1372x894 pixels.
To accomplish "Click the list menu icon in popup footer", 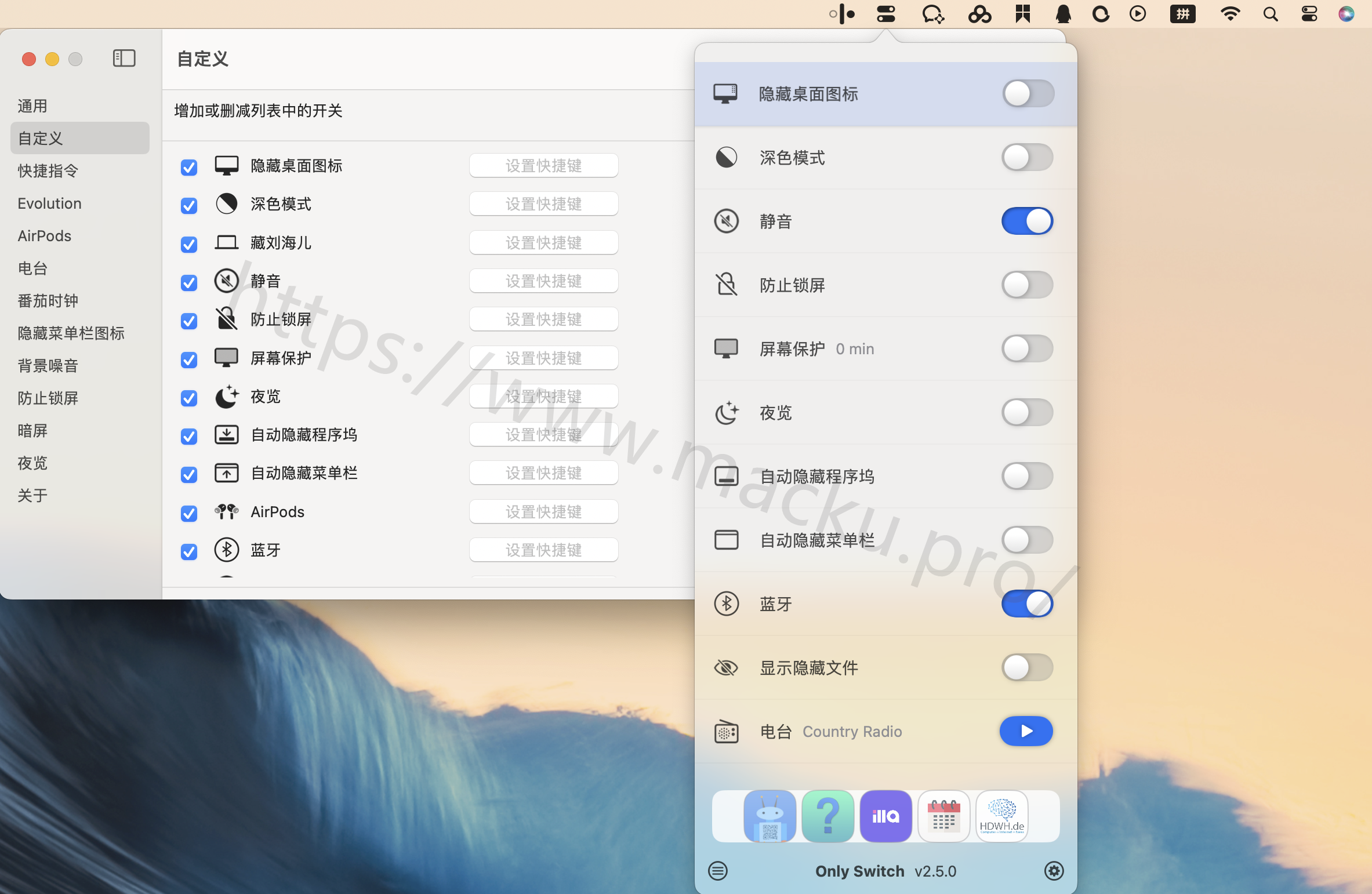I will [x=718, y=870].
